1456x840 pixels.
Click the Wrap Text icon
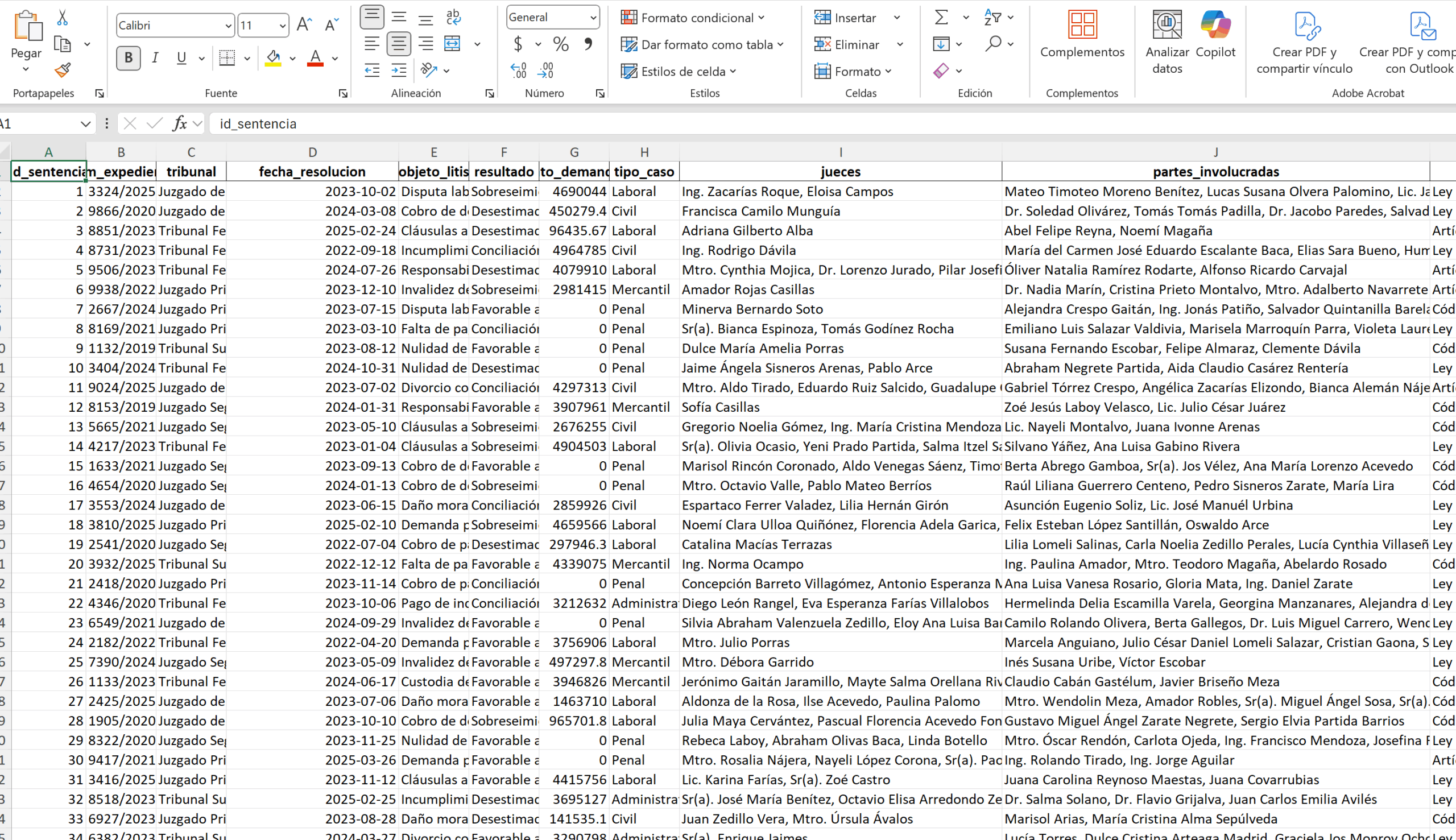click(453, 17)
